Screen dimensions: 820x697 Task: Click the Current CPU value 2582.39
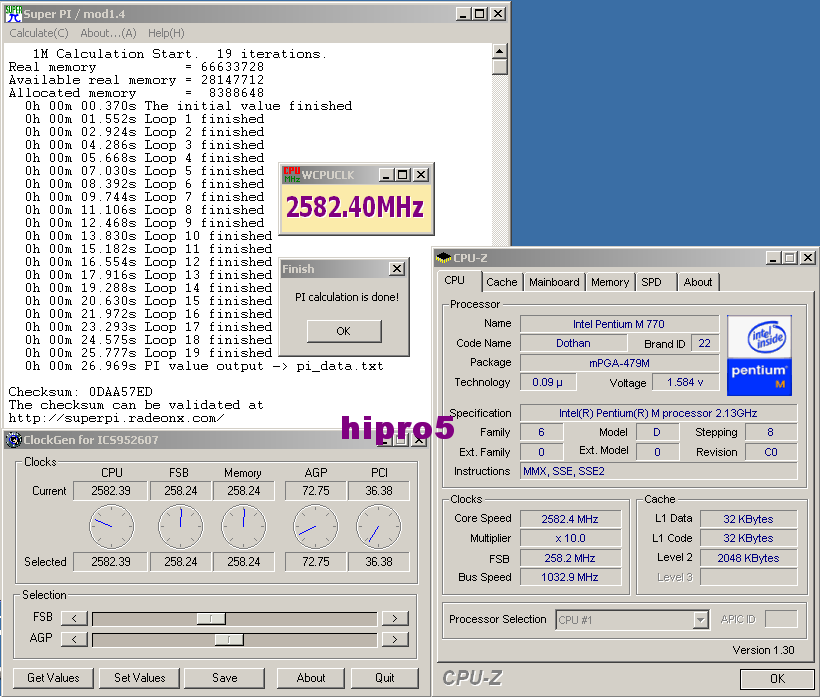click(x=111, y=491)
